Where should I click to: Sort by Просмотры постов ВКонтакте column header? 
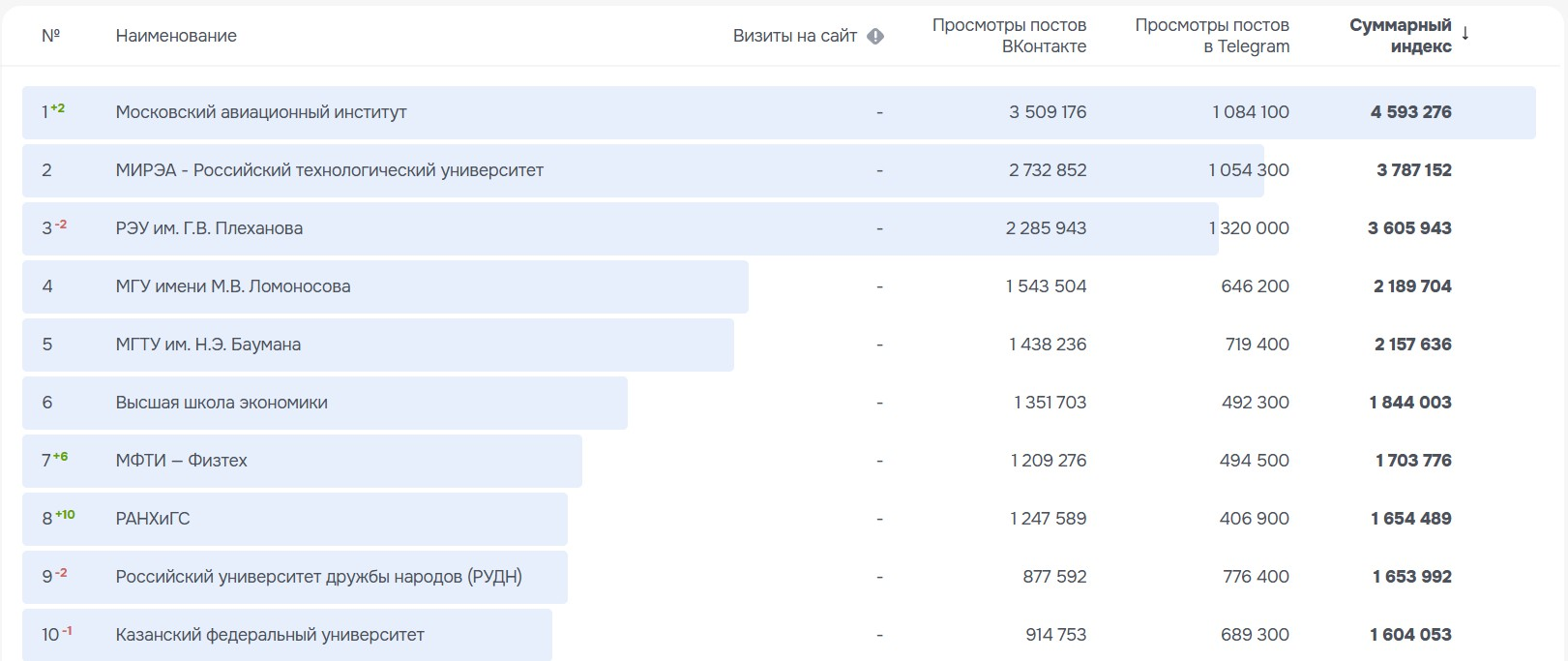click(1008, 36)
